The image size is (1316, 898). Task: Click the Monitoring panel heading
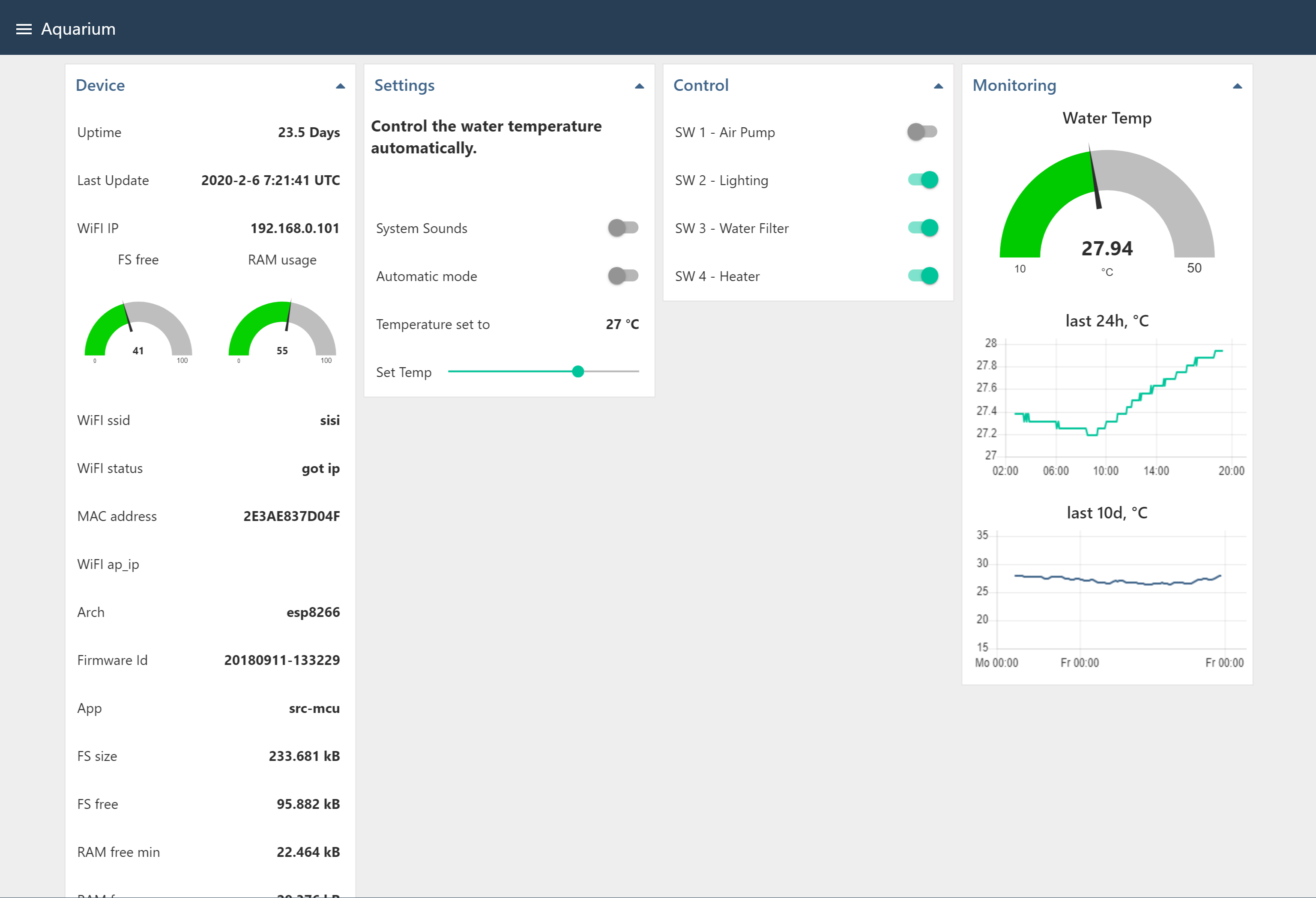[x=1014, y=86]
